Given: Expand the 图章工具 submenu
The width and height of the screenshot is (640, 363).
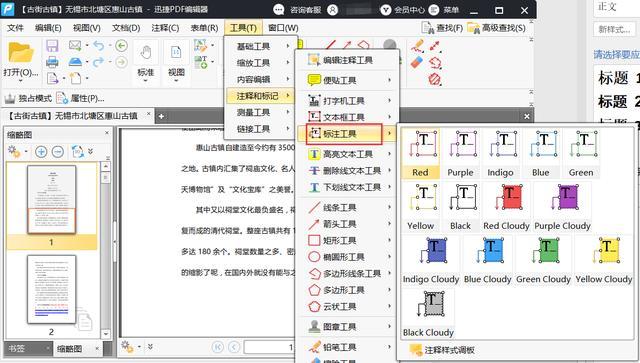Looking at the screenshot, I should [x=347, y=327].
